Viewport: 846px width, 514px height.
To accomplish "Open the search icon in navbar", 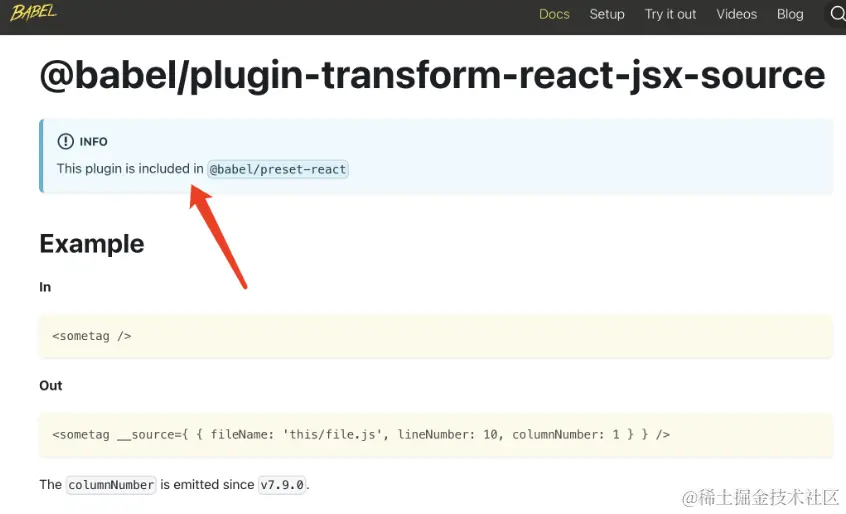I will (838, 14).
